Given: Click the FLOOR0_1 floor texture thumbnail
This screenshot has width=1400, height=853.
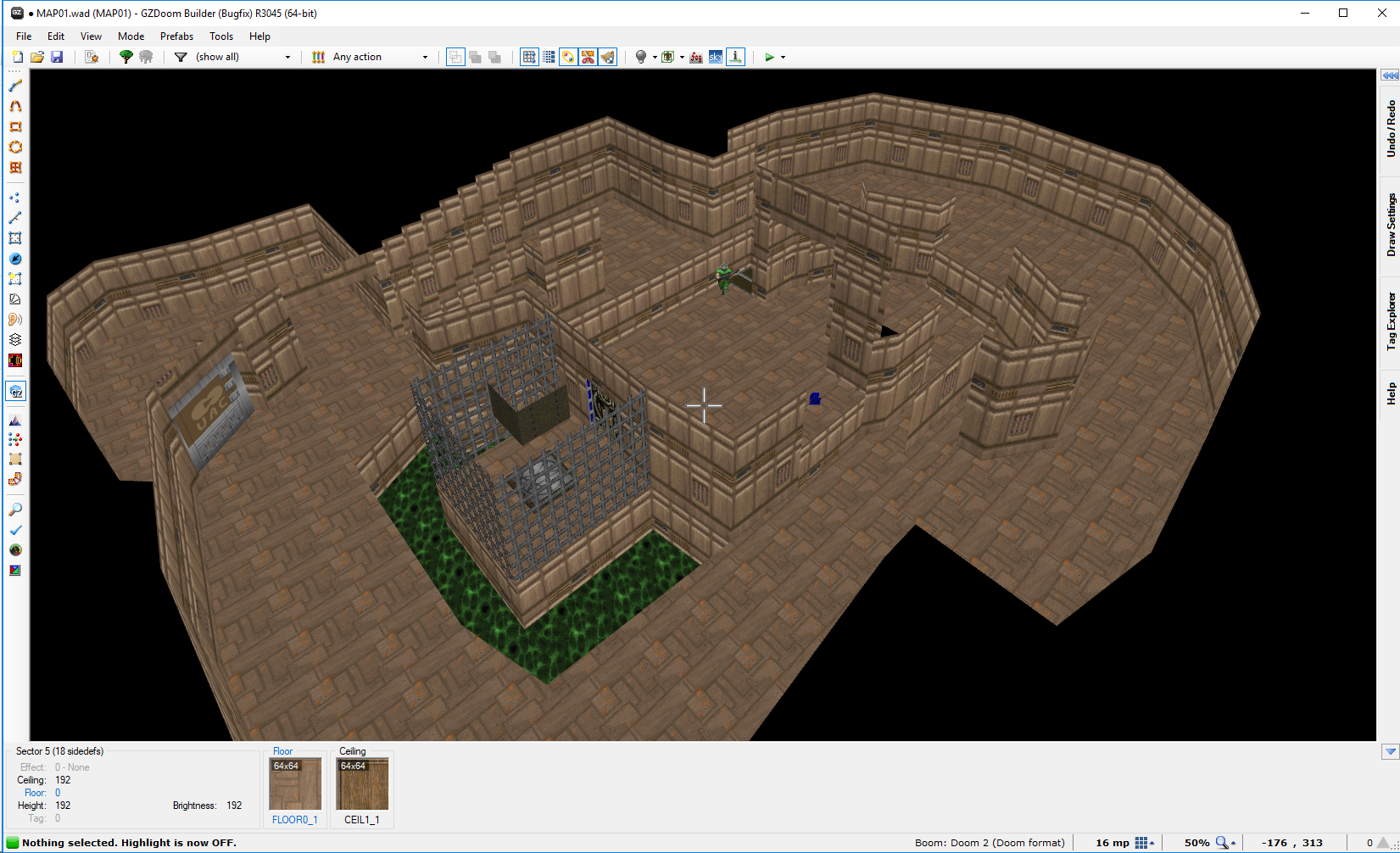Looking at the screenshot, I should 295,784.
